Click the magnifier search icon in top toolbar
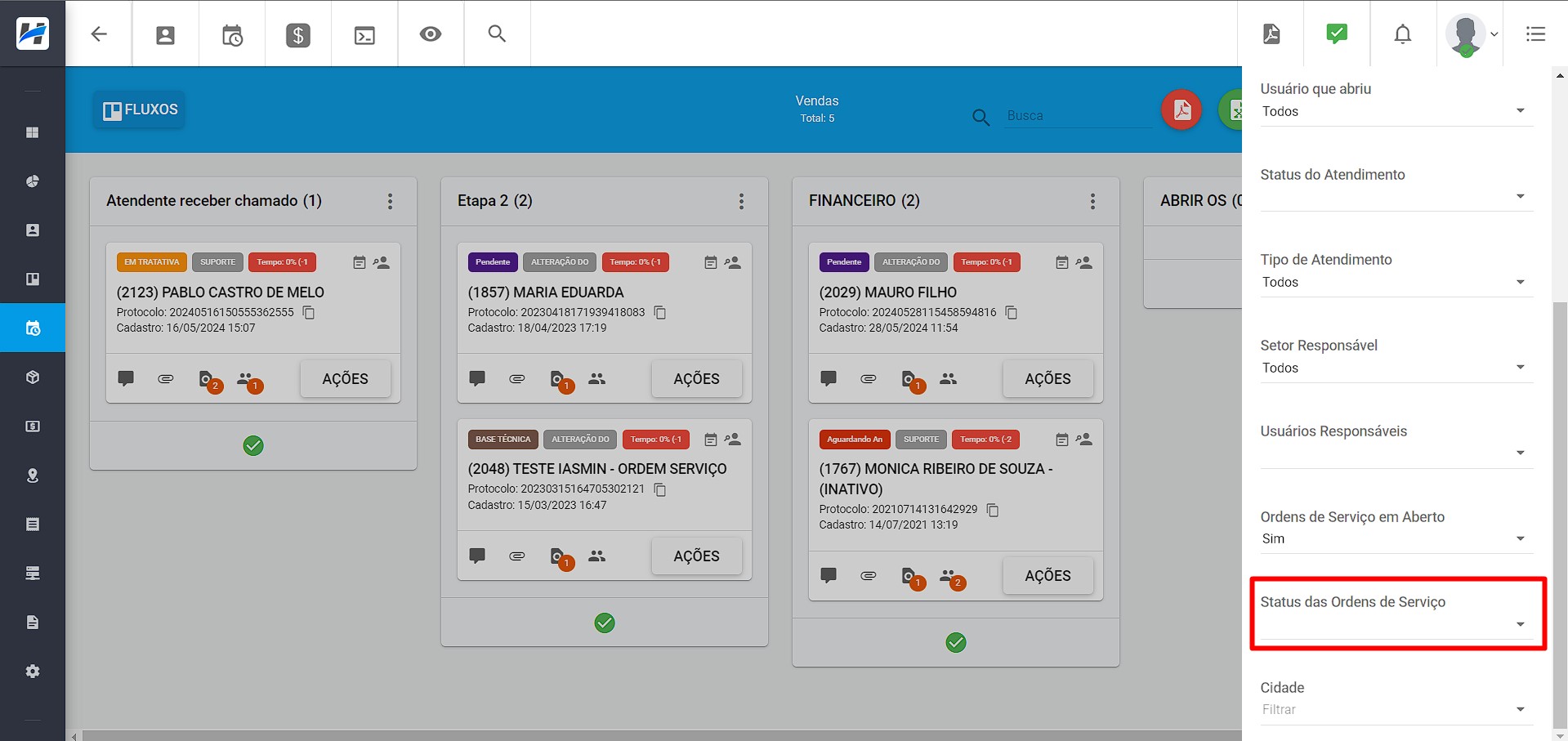Screen dimensions: 1568x741 497,33
